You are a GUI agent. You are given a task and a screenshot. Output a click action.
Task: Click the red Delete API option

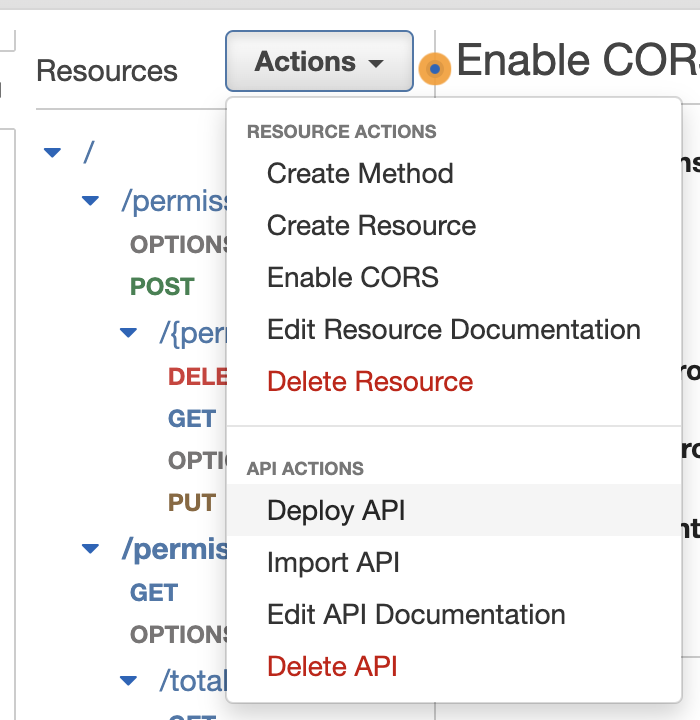pyautogui.click(x=332, y=666)
